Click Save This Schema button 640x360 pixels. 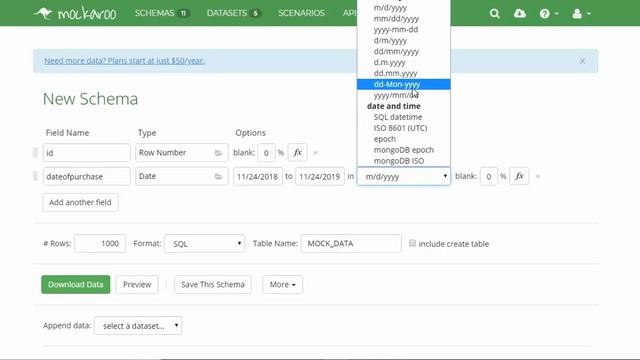pyautogui.click(x=213, y=284)
